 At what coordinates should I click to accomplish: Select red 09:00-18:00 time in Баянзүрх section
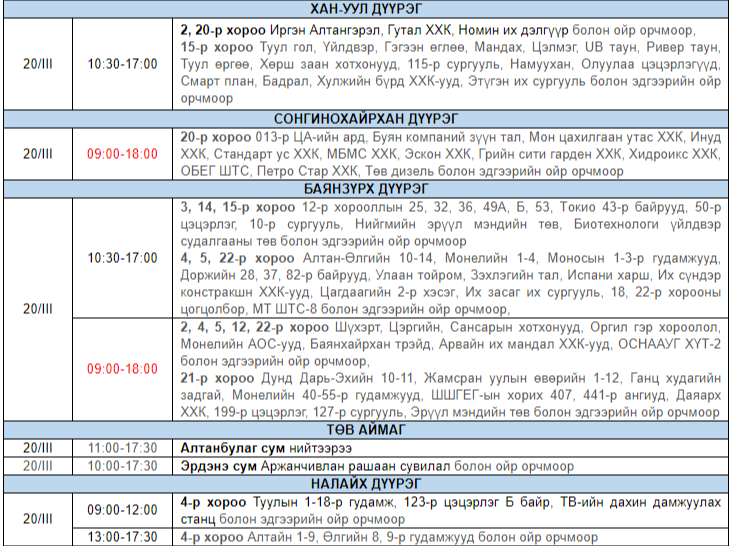122,369
